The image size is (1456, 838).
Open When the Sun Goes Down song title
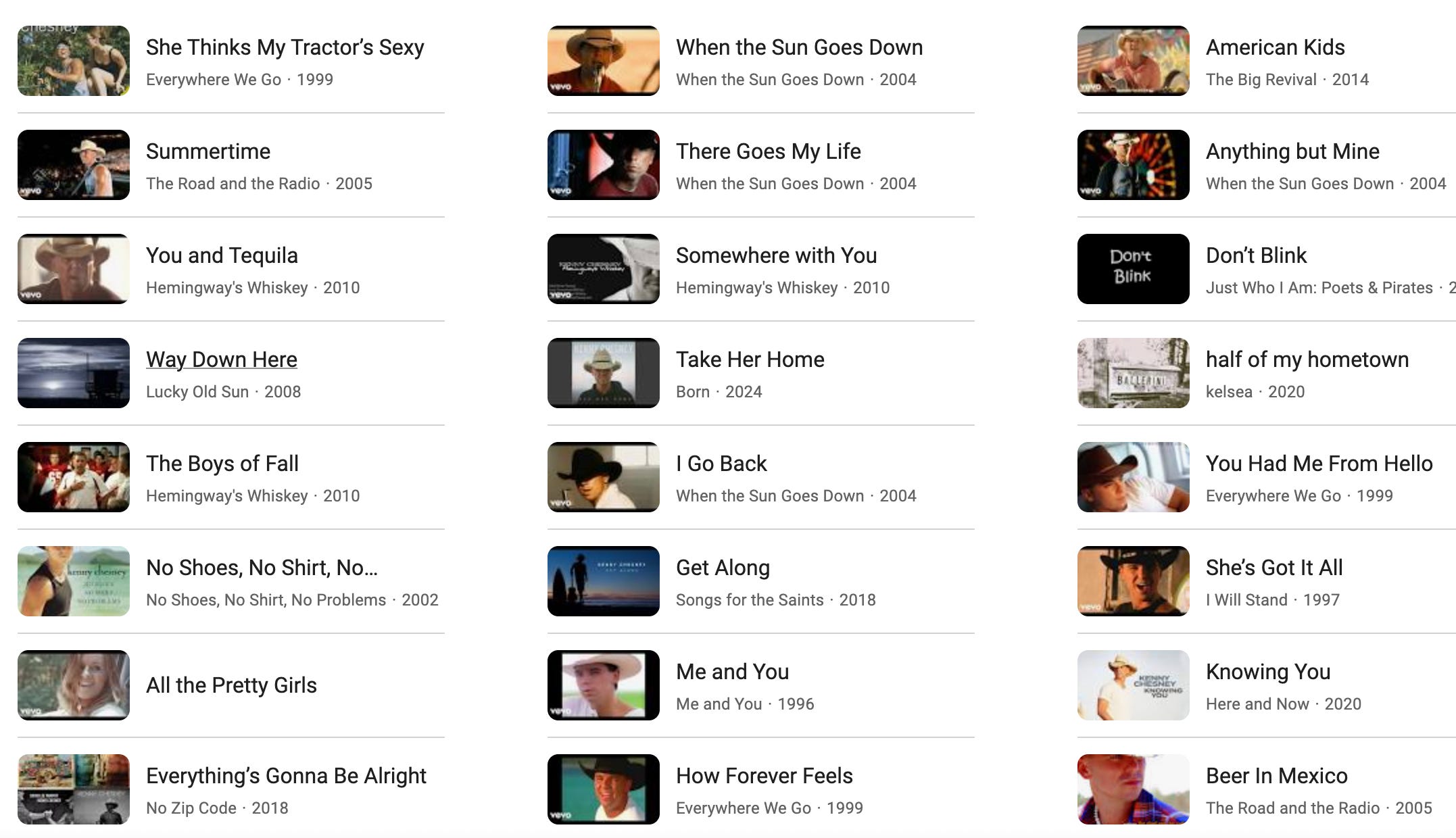coord(800,47)
